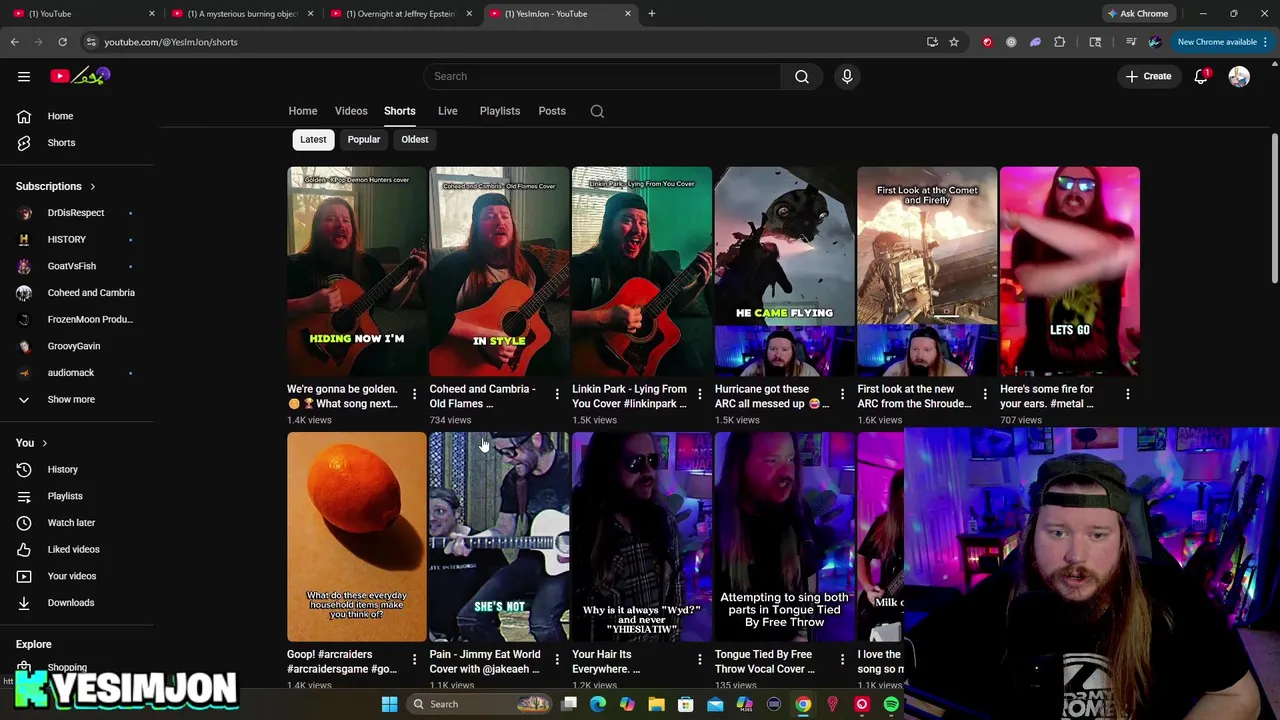Open the channel Shorts tab
The image size is (1280, 720).
click(x=400, y=111)
